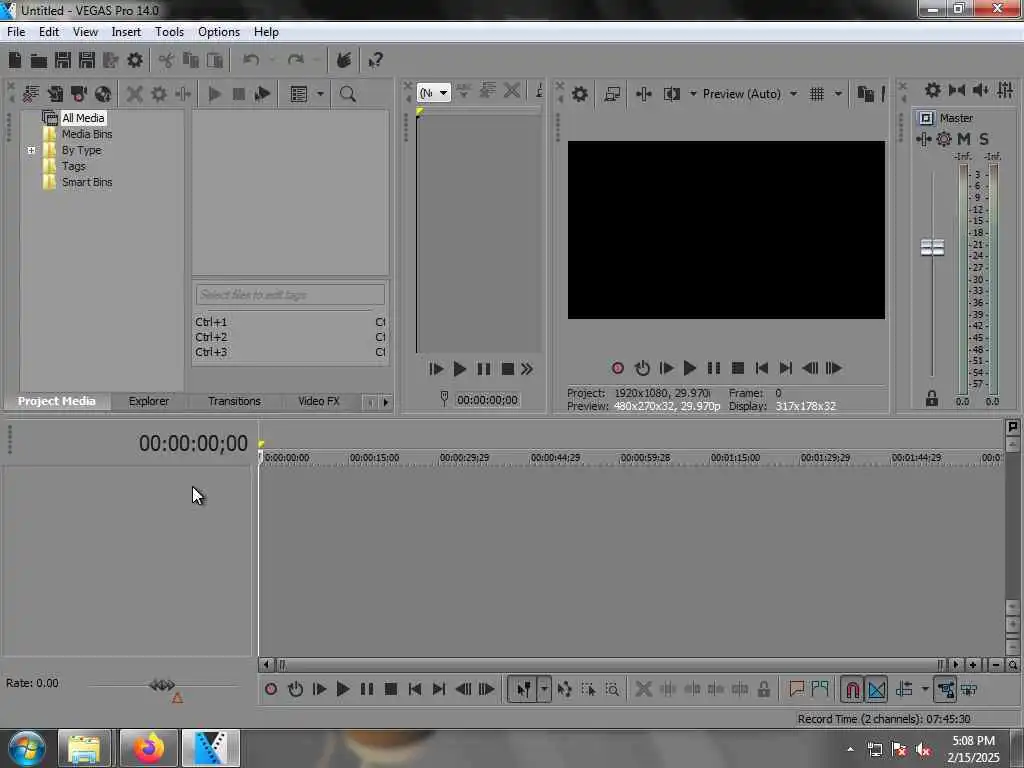Image resolution: width=1024 pixels, height=768 pixels.
Task: Save the project using the floppy disk icon
Action: pos(63,61)
